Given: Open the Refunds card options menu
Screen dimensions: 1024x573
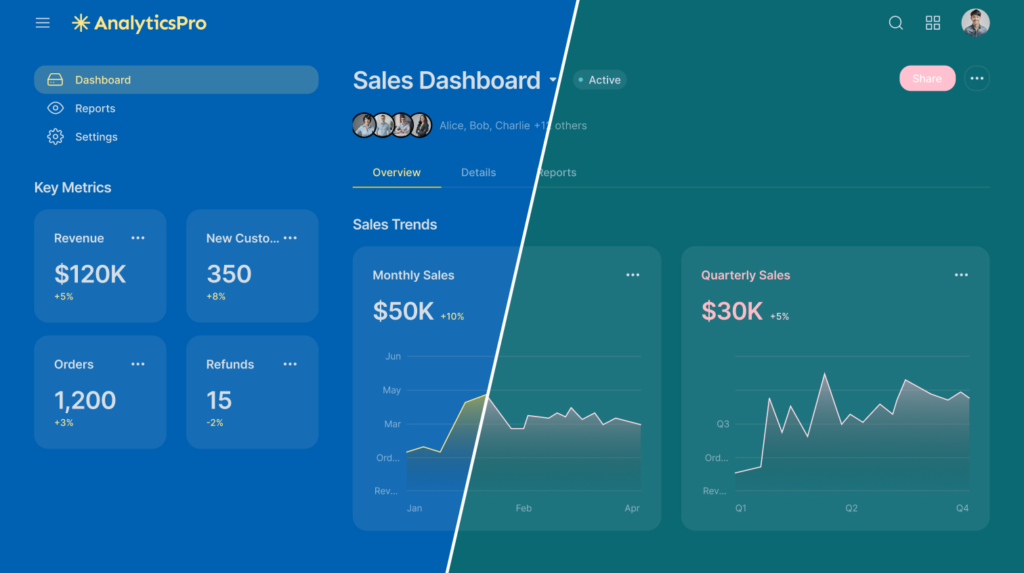Looking at the screenshot, I should pos(290,364).
